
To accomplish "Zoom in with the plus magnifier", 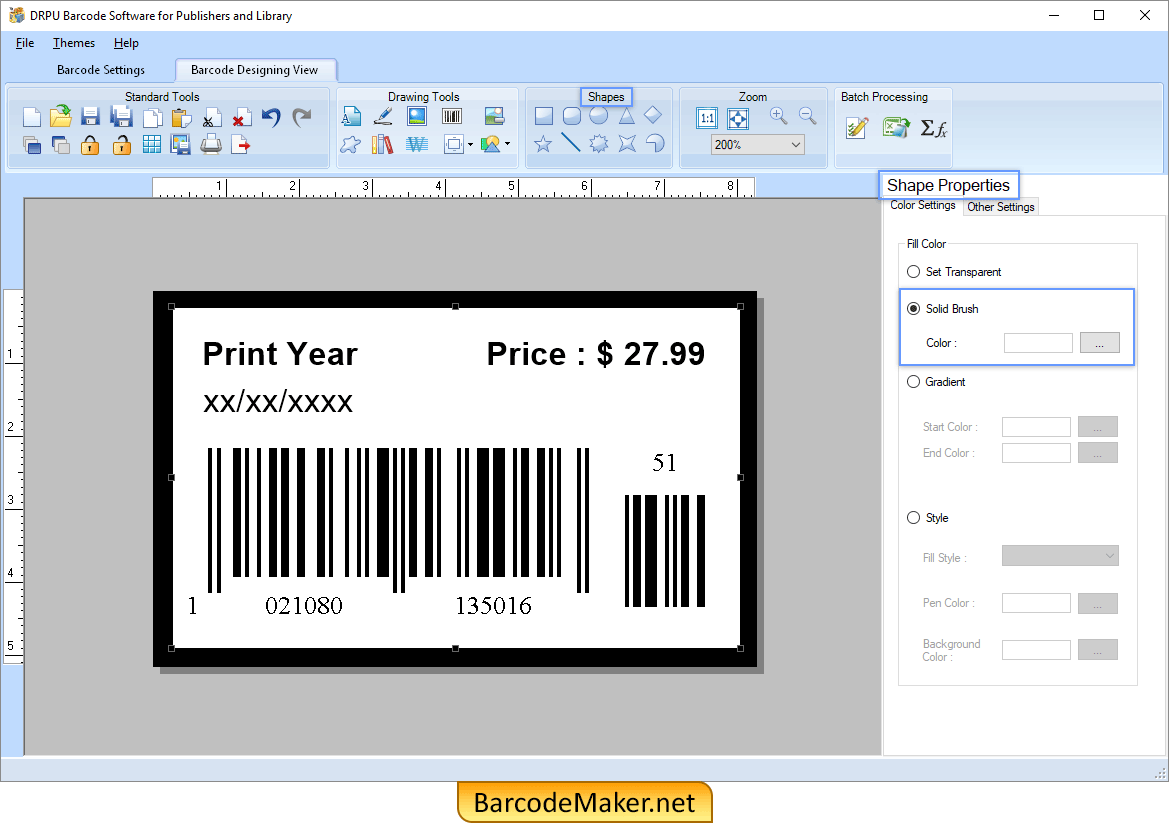I will pyautogui.click(x=778, y=116).
